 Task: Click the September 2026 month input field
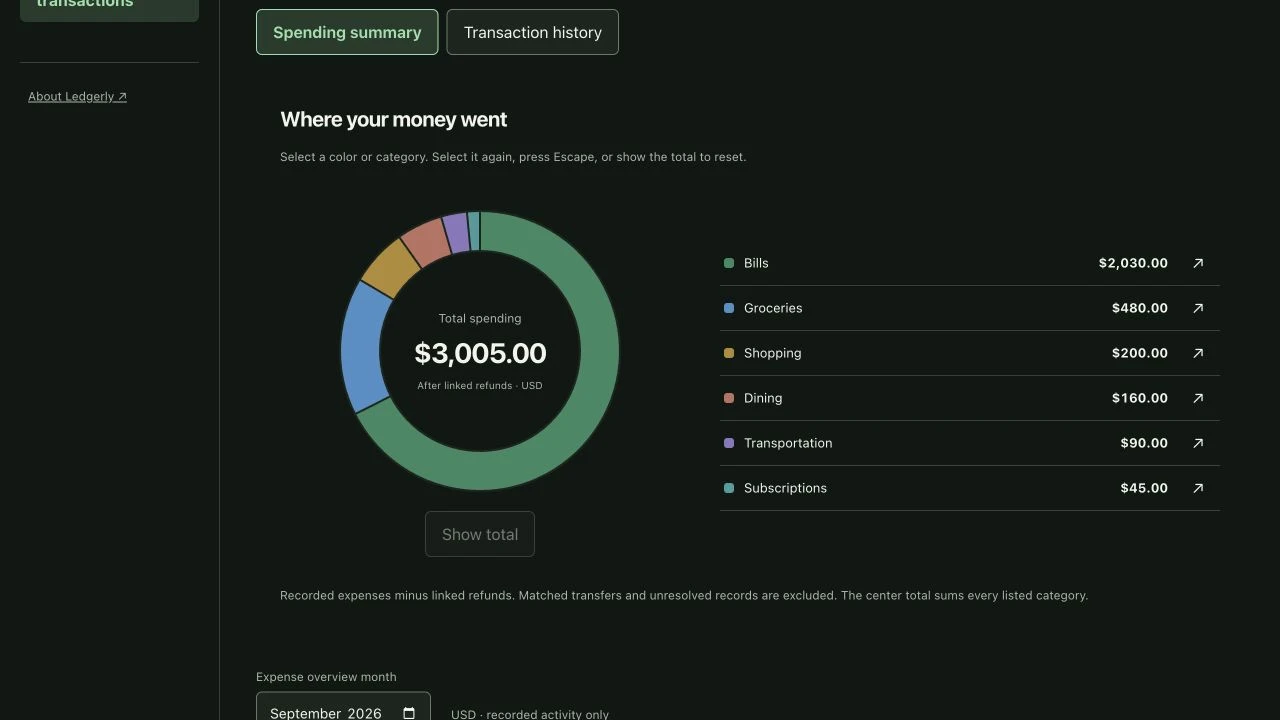pyautogui.click(x=343, y=706)
